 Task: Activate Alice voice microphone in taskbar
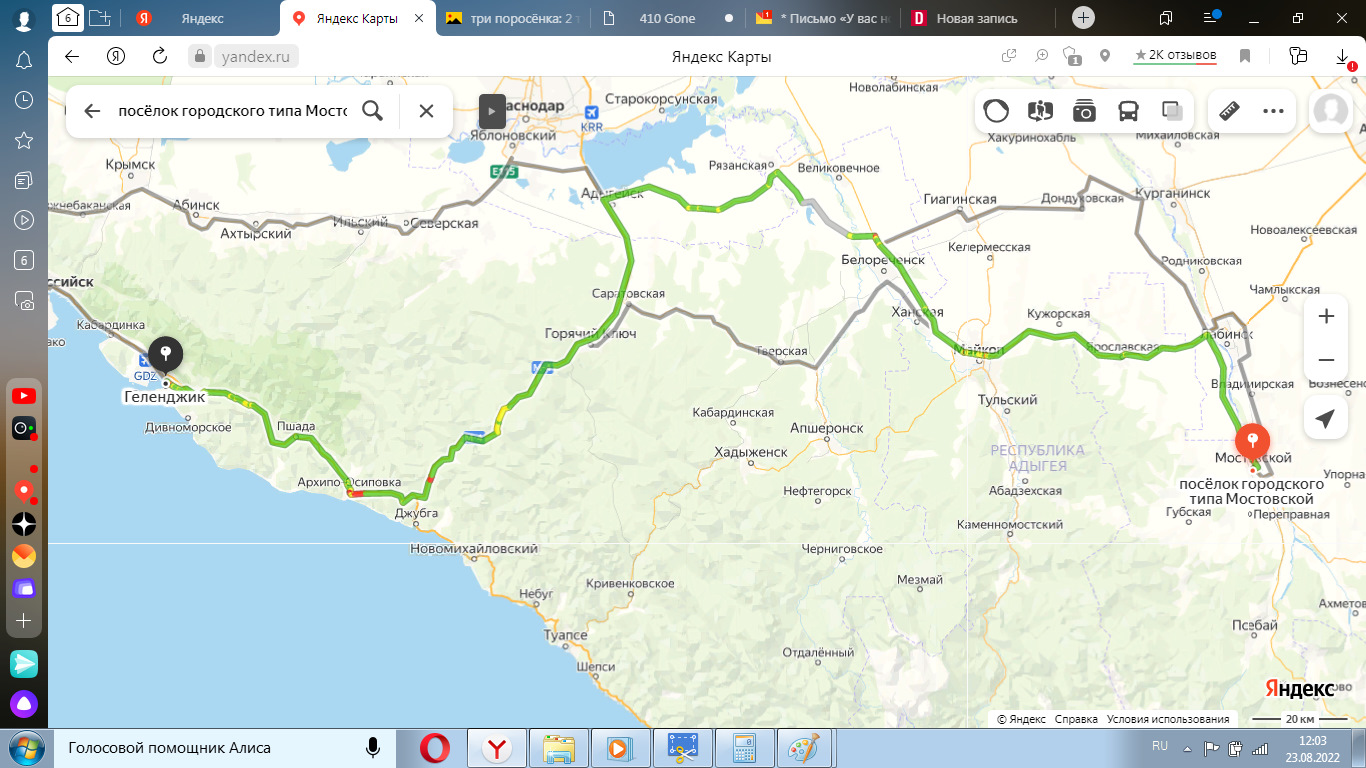pos(373,747)
